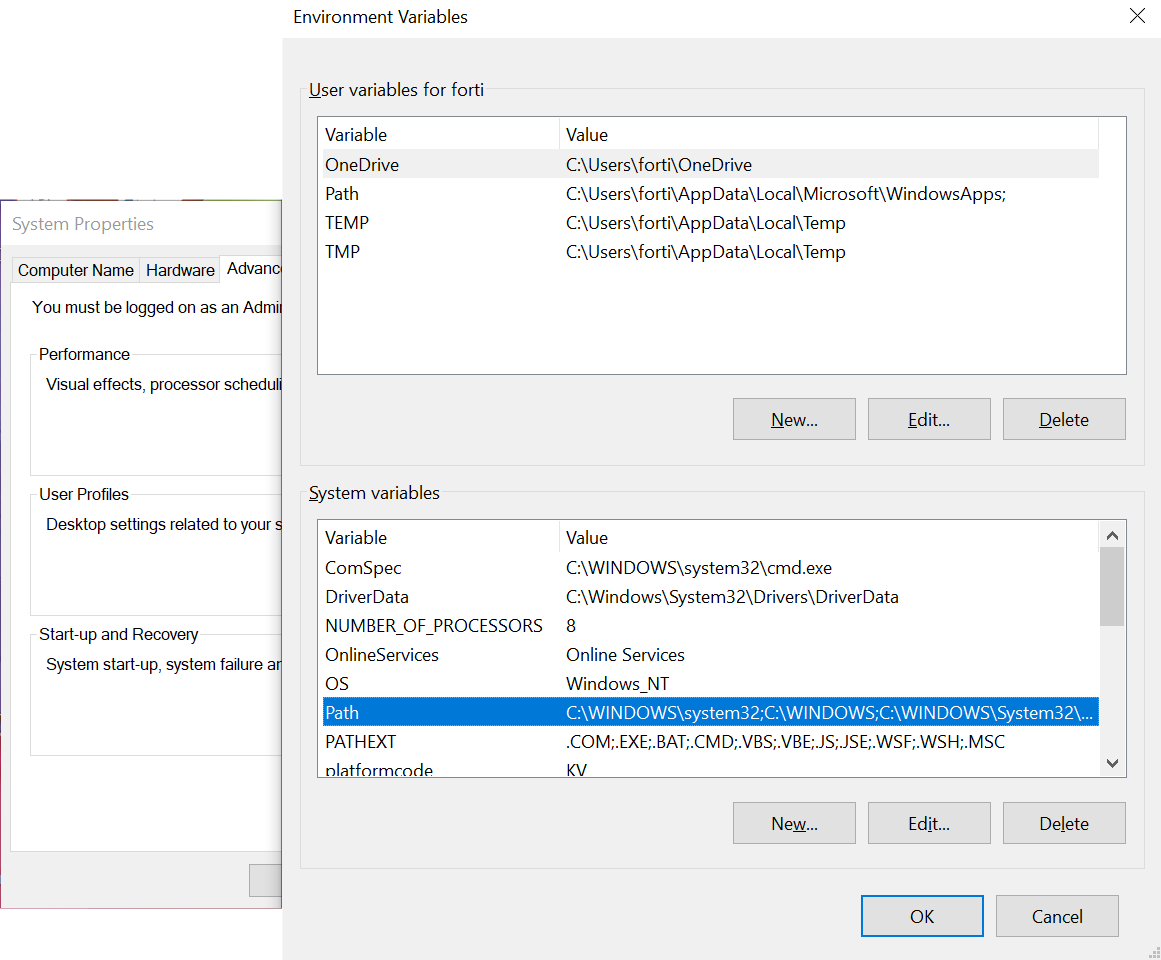Delete the selected system variable
Screen dimensions: 1161x960
[x=1064, y=823]
